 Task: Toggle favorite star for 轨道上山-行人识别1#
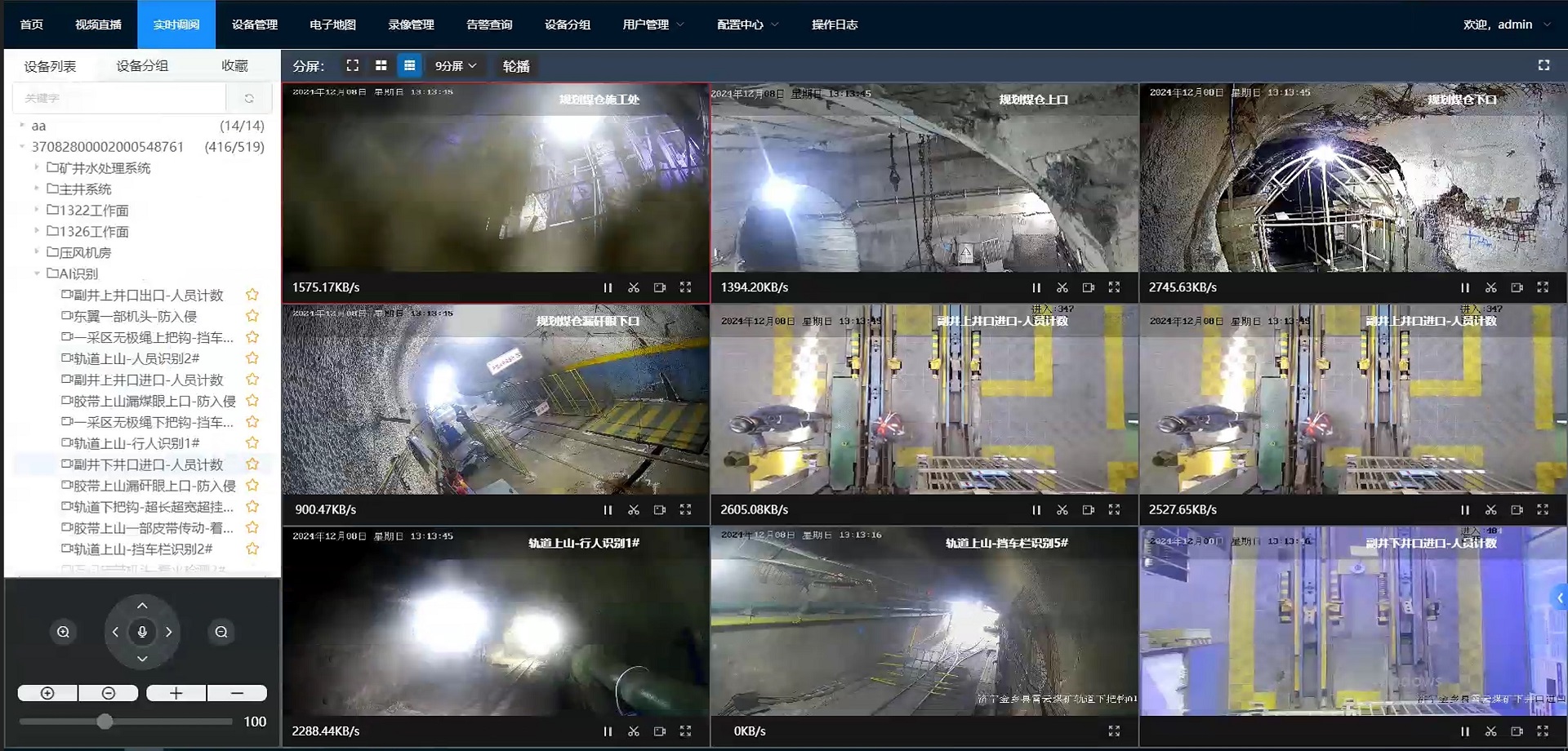252,443
